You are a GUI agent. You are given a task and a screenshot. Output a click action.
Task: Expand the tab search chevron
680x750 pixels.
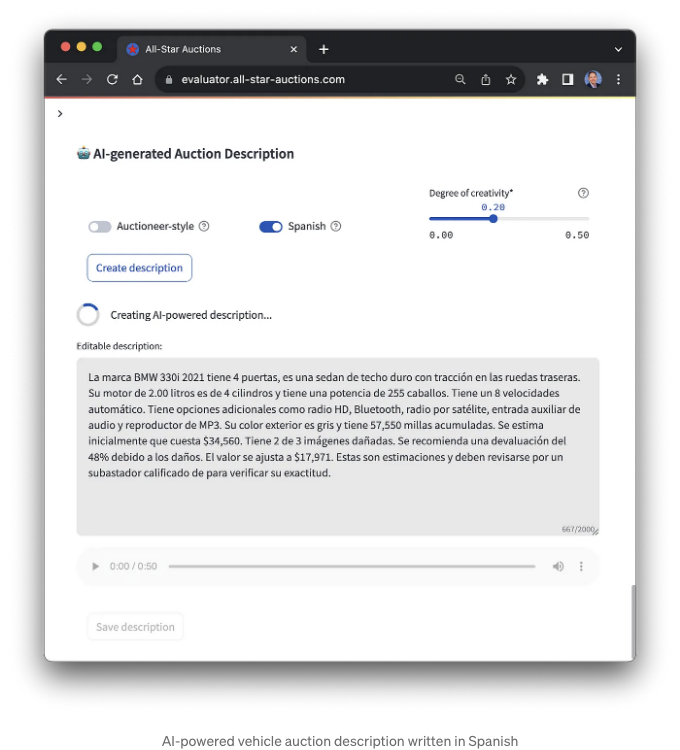pyautogui.click(x=618, y=49)
